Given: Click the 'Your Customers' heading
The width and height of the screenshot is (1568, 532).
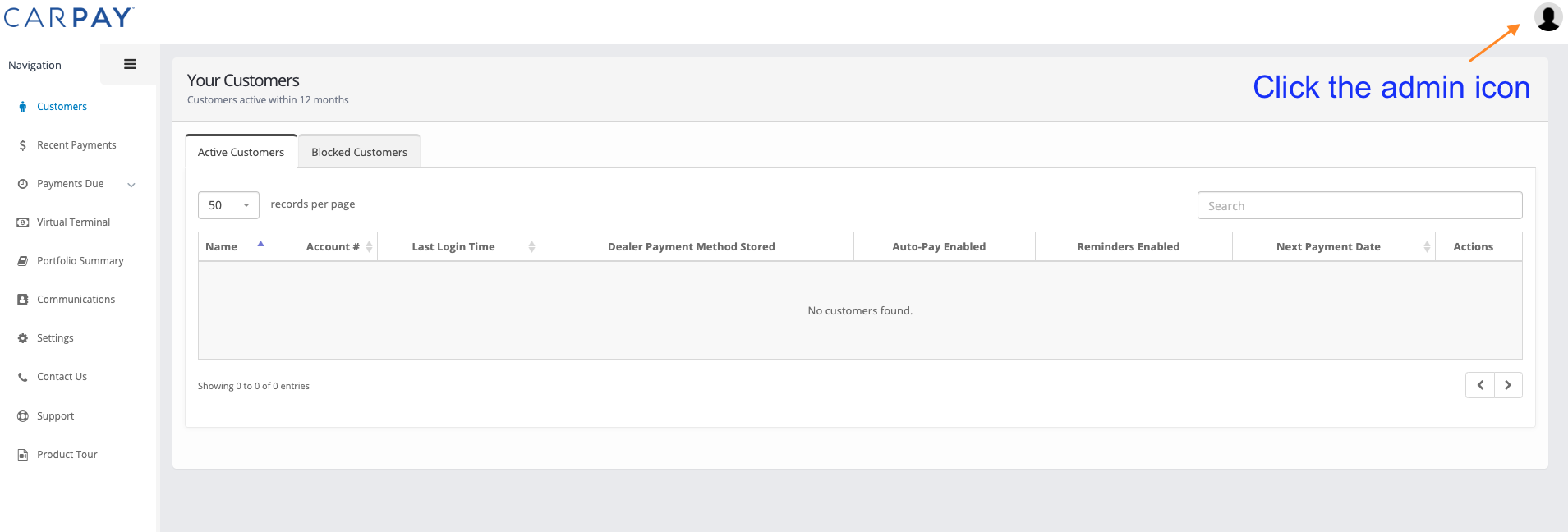Looking at the screenshot, I should click(243, 80).
